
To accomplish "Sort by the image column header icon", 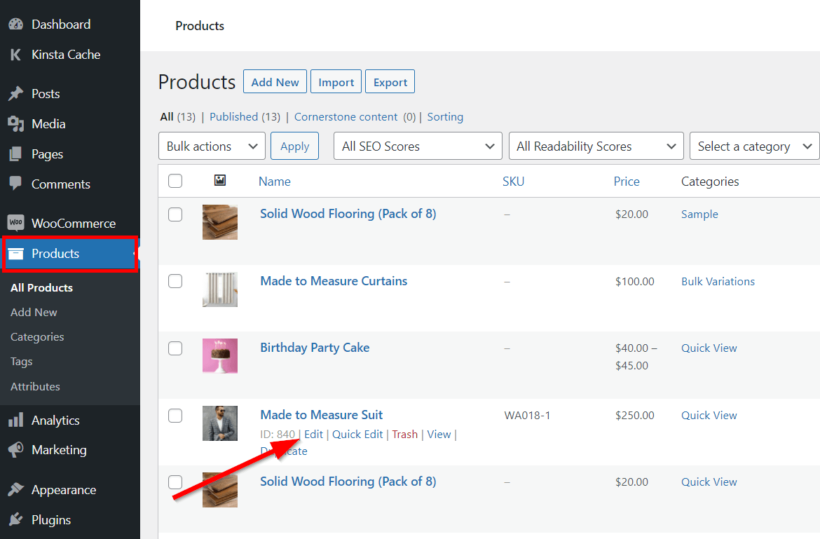I will click(x=220, y=180).
